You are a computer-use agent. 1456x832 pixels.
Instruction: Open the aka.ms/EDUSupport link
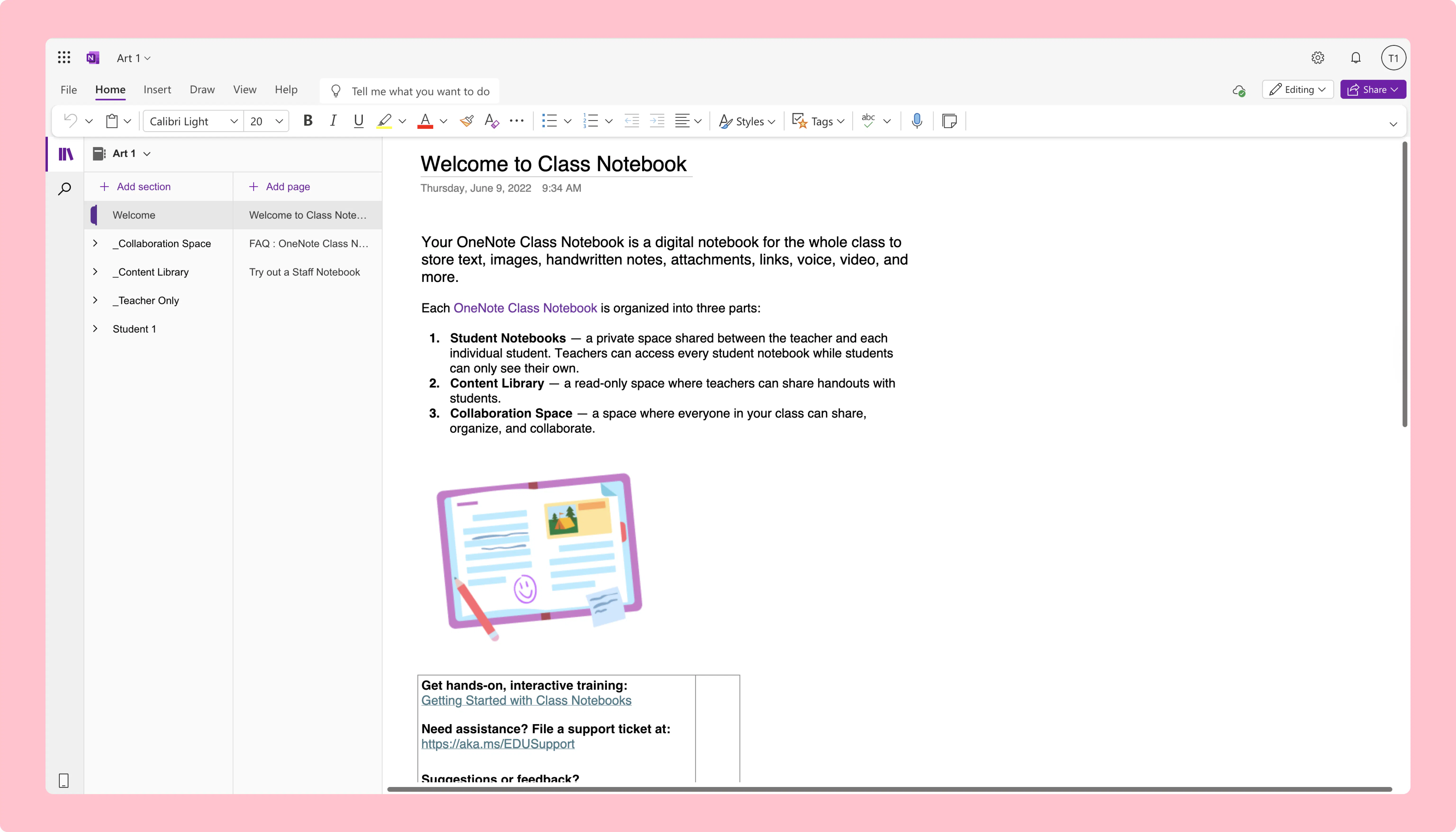coord(498,744)
